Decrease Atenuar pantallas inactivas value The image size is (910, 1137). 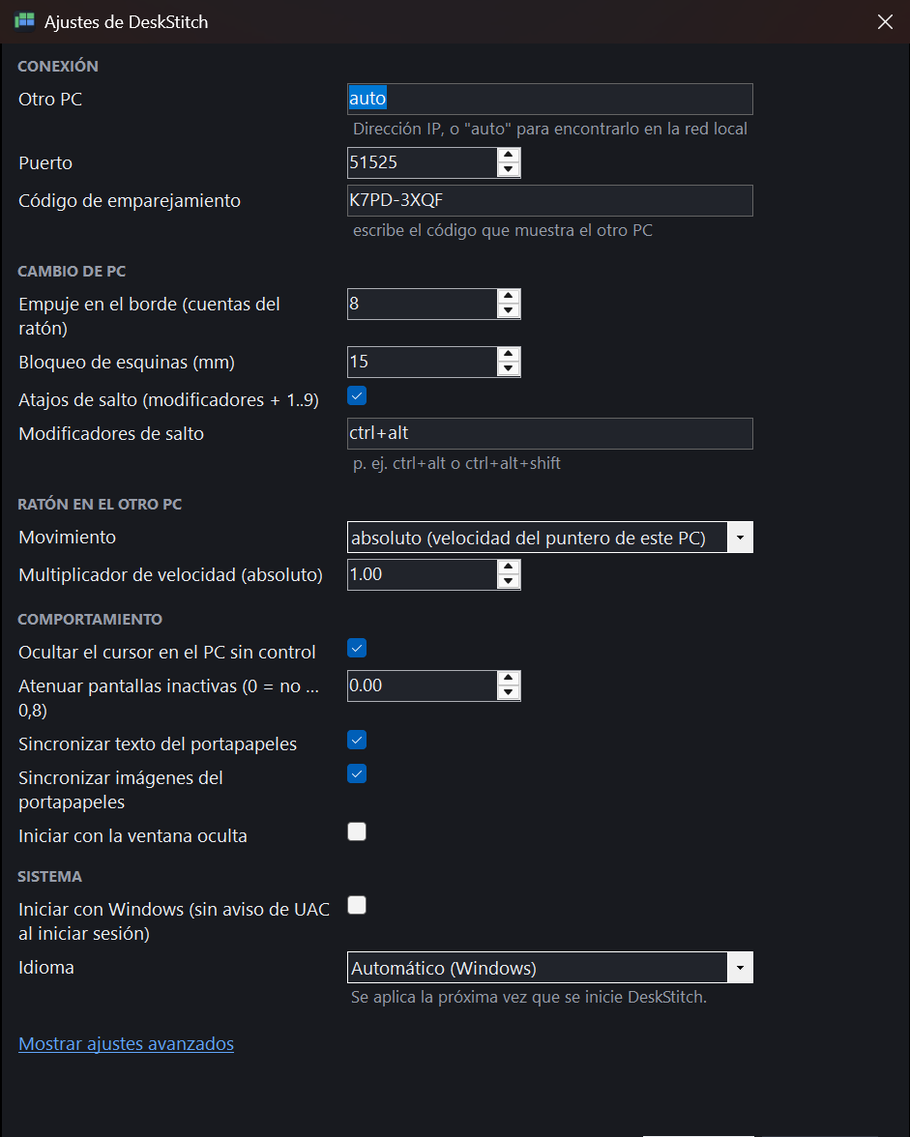[508, 692]
